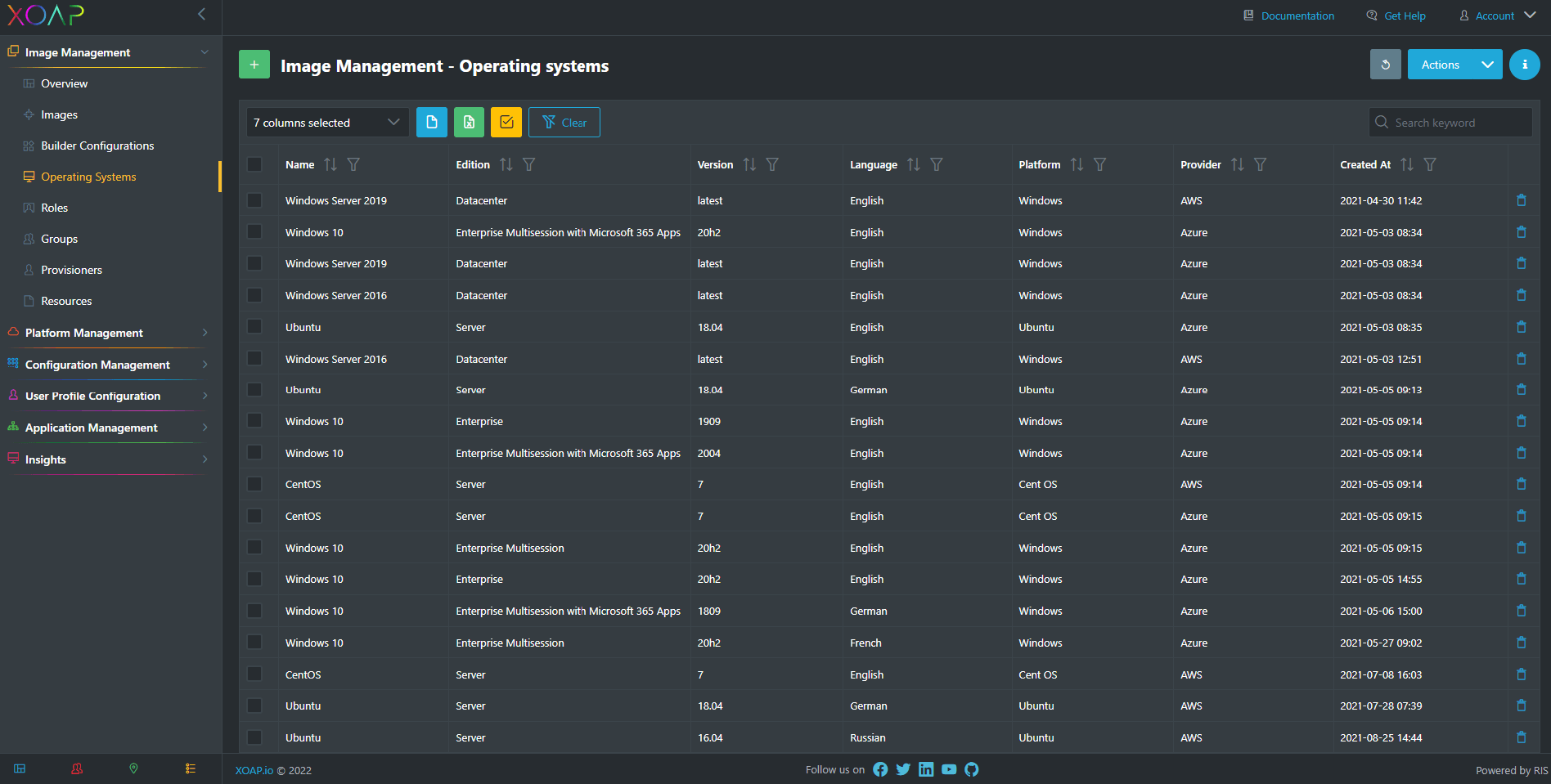Check the Windows 10 French Multisession row
The width and height of the screenshot is (1551, 784).
pyautogui.click(x=255, y=643)
